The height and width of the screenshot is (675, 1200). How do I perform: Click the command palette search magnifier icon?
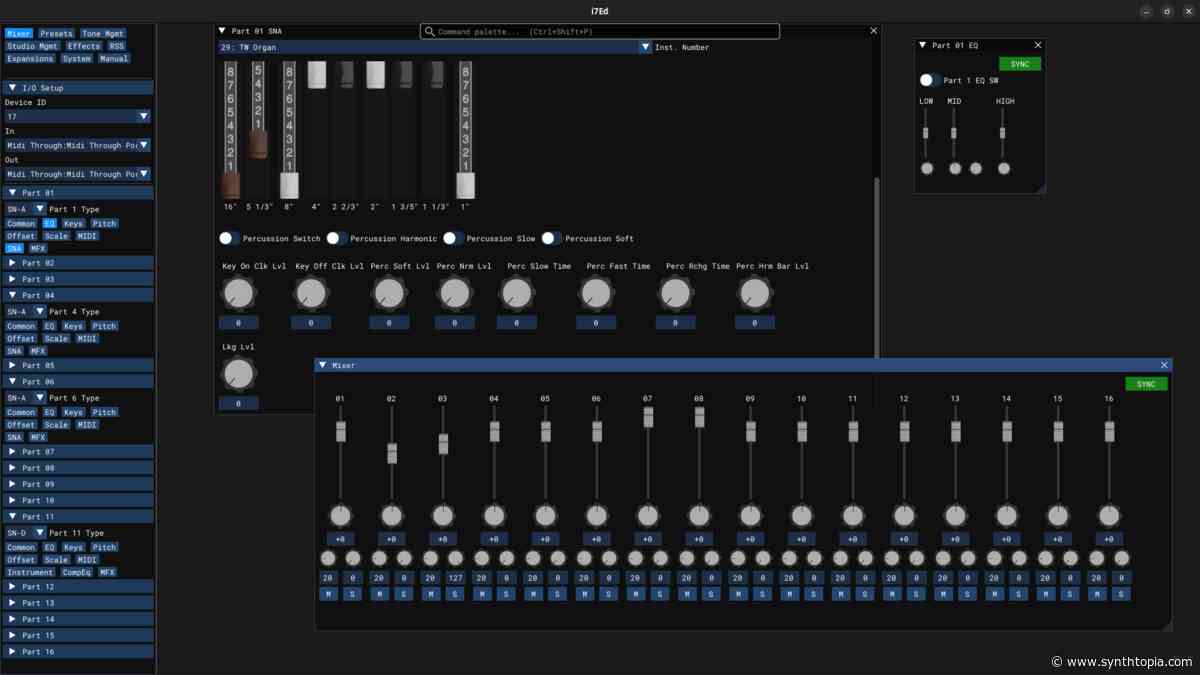[430, 32]
